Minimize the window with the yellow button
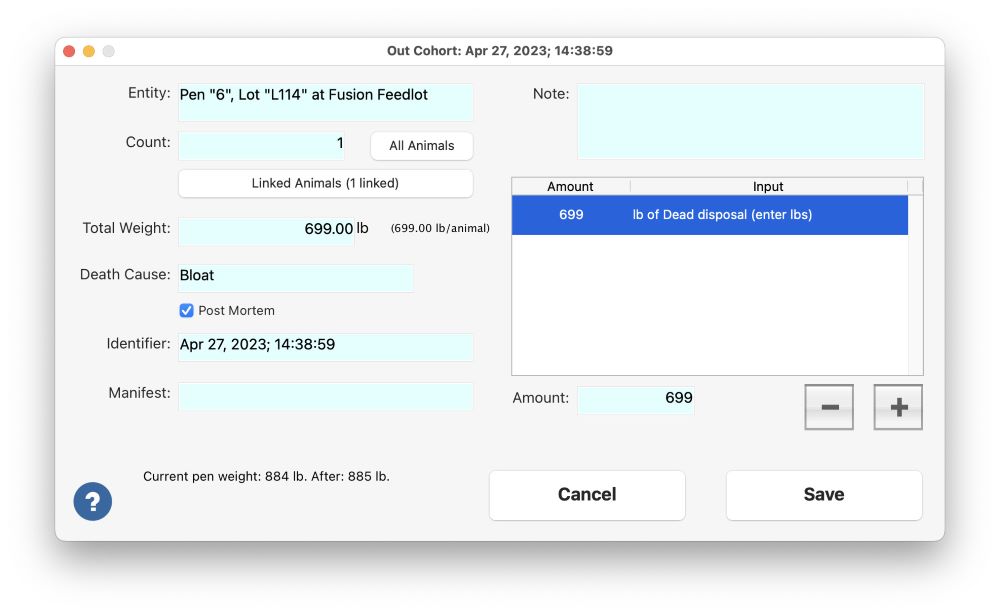 click(x=89, y=51)
